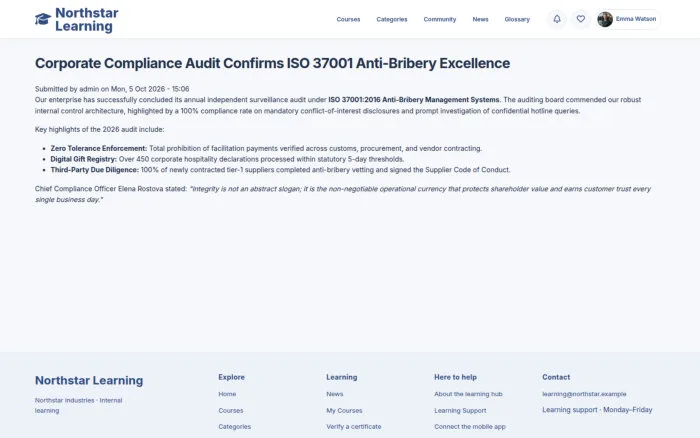The image size is (700, 438).
Task: Open Connect the mobile app link
Action: coord(470,427)
